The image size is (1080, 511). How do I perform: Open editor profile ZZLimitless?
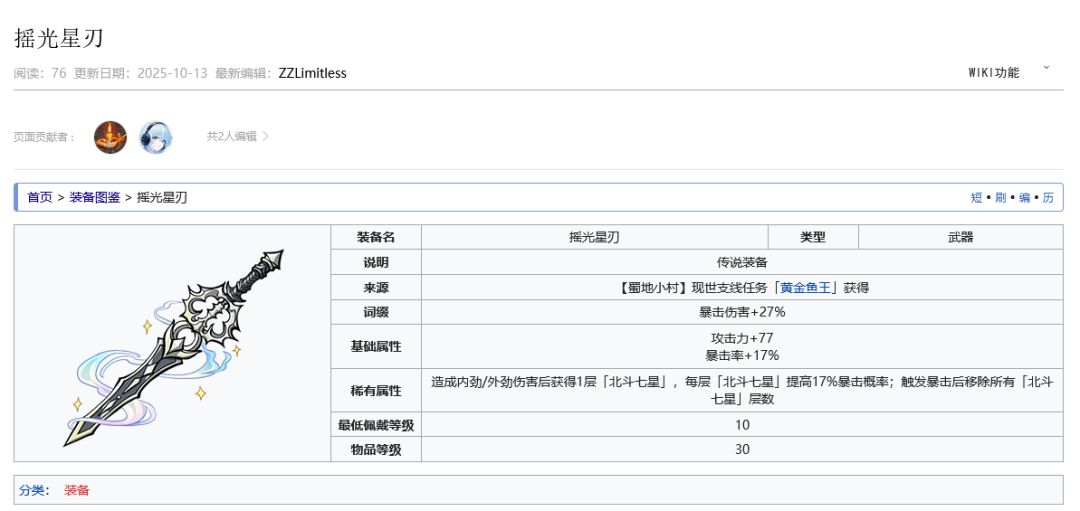point(312,73)
